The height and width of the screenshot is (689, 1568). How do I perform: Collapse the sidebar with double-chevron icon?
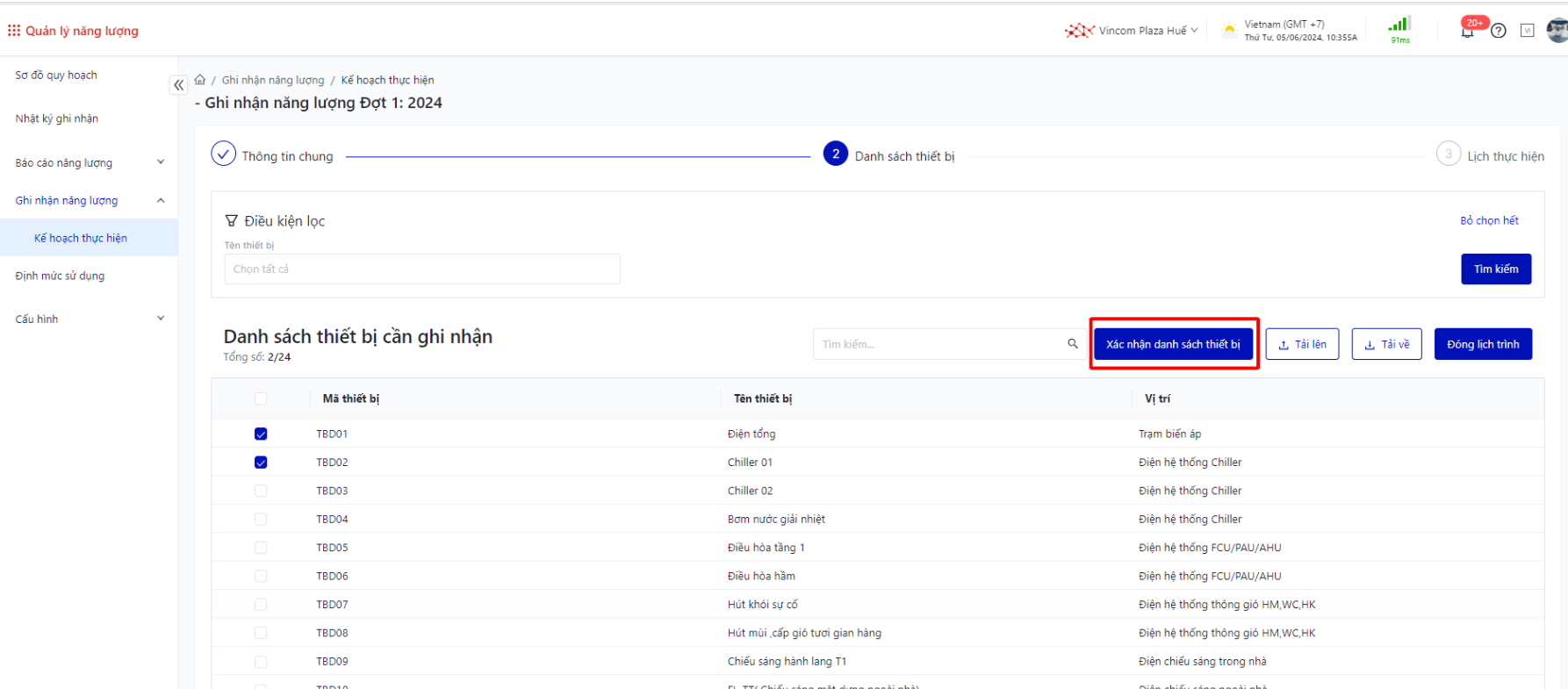178,85
